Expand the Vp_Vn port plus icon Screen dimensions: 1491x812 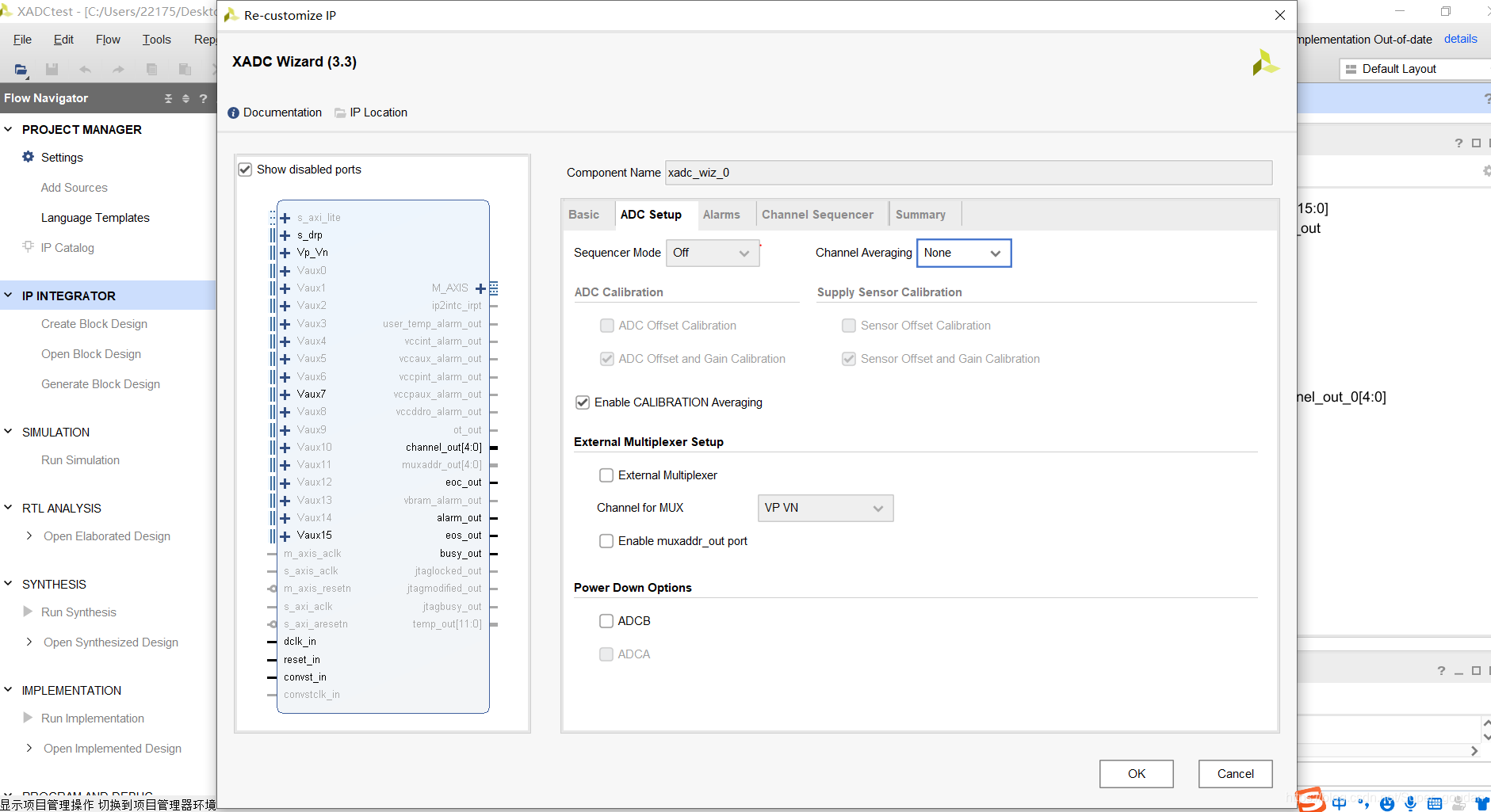pyautogui.click(x=285, y=253)
